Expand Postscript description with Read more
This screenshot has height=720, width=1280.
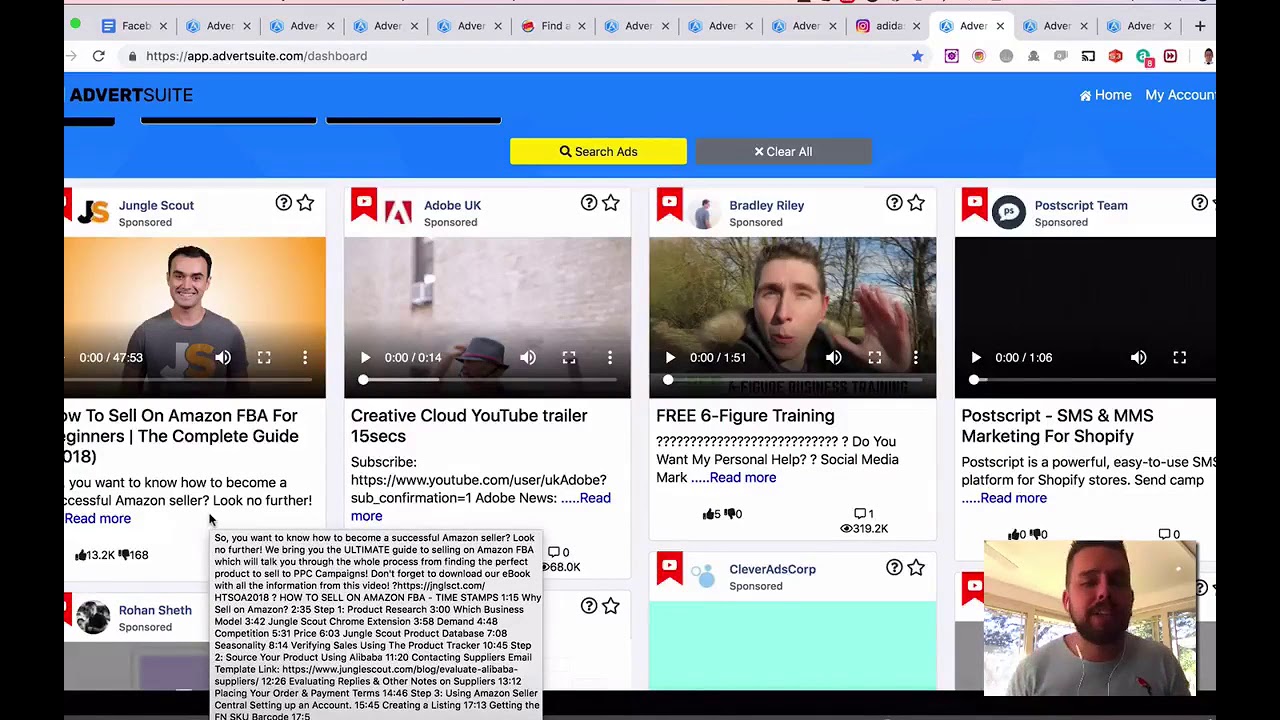pyautogui.click(x=1013, y=498)
